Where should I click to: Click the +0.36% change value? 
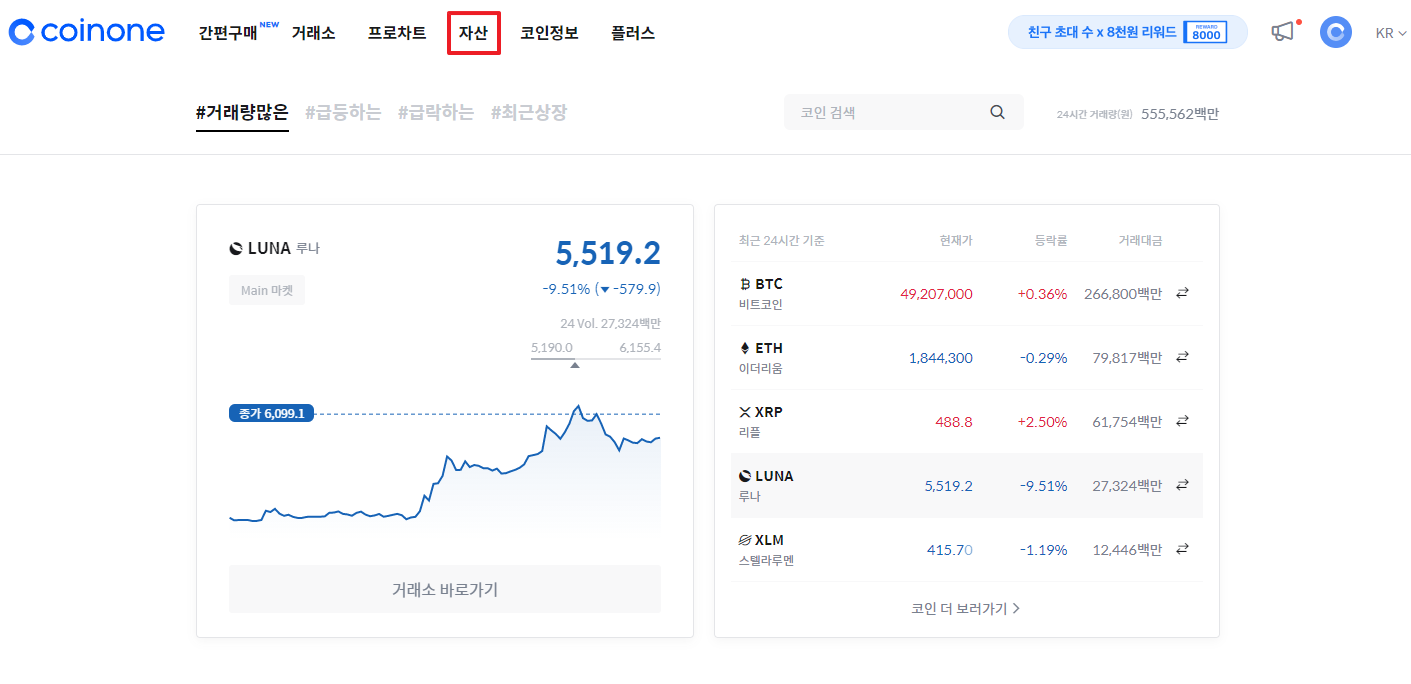pos(1042,294)
